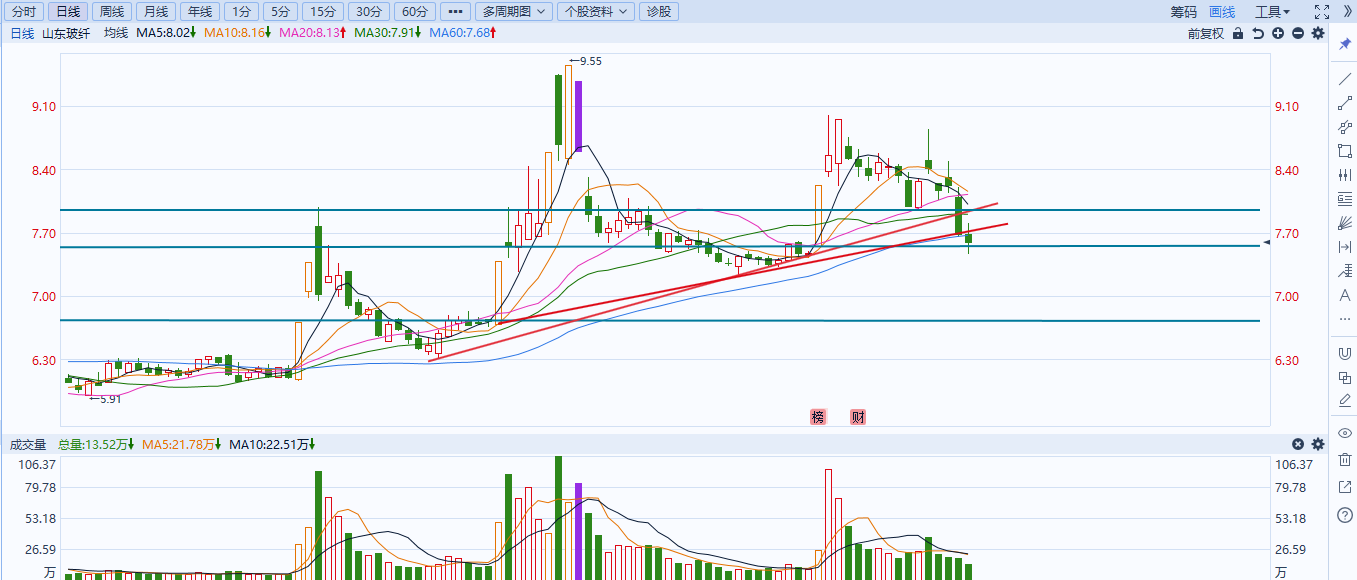Open the help question mark icon

pyautogui.click(x=1344, y=515)
